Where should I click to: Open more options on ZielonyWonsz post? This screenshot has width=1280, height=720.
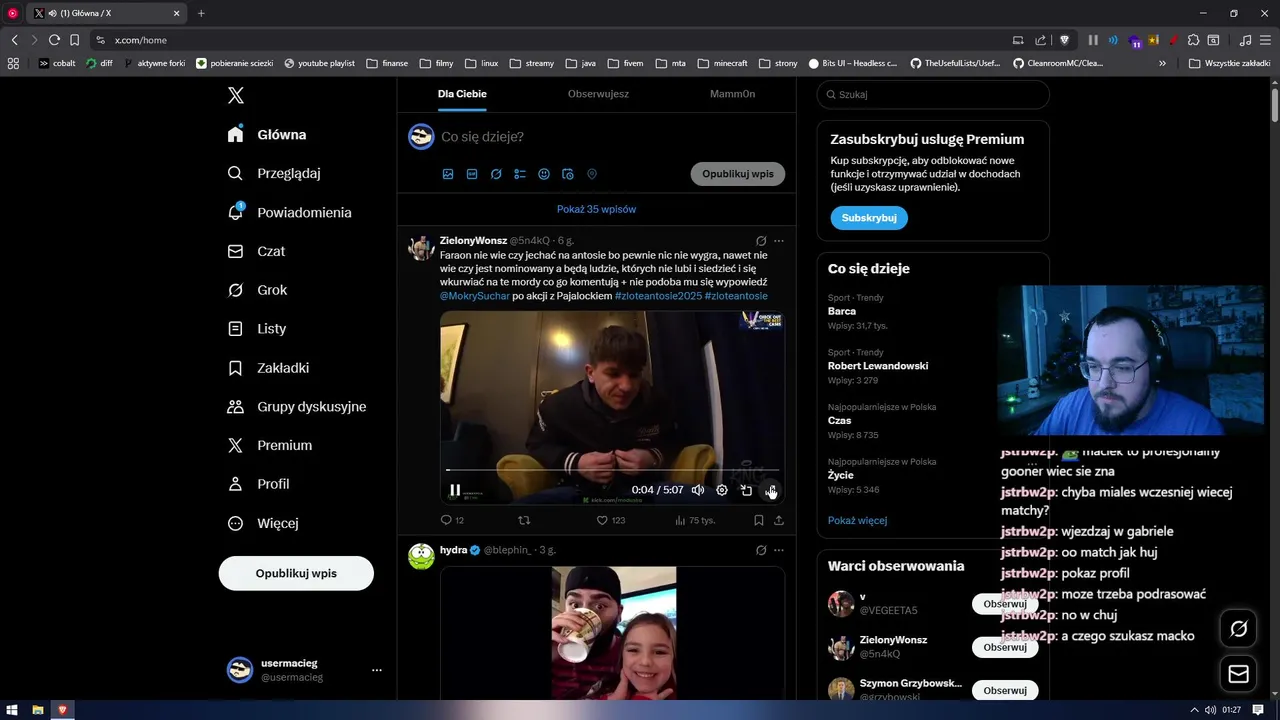779,241
